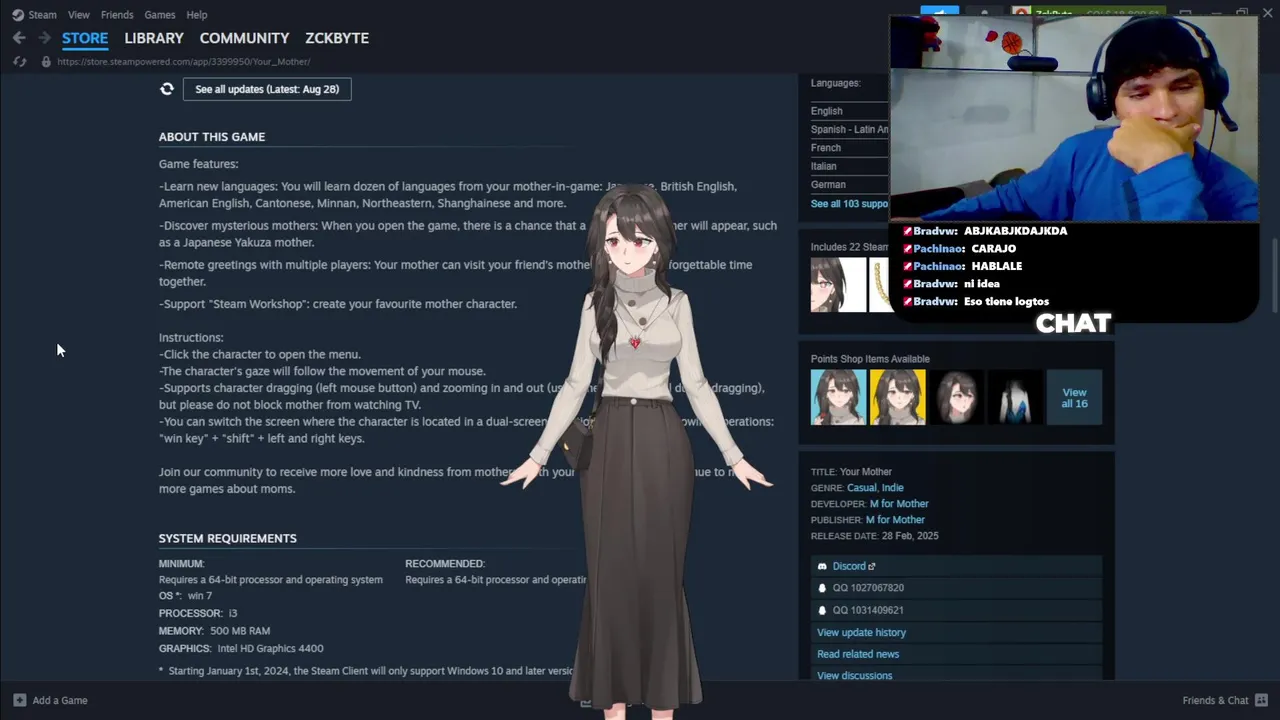1280x720 pixels.
Task: Reload page with the refresh icon
Action: [19, 62]
